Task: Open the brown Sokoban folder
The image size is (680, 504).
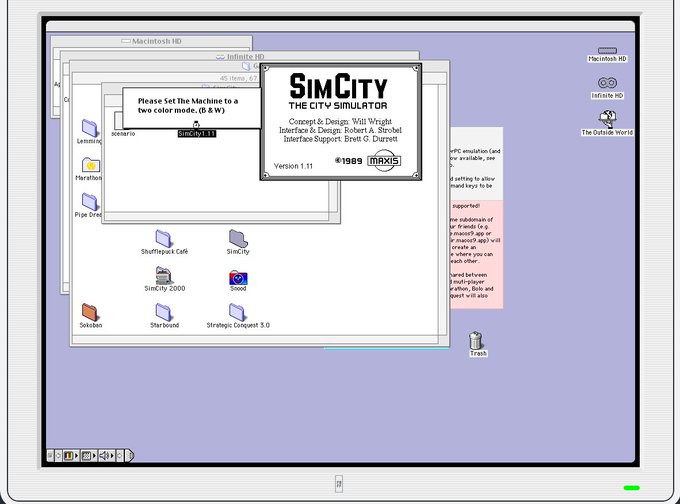Action: tap(90, 313)
